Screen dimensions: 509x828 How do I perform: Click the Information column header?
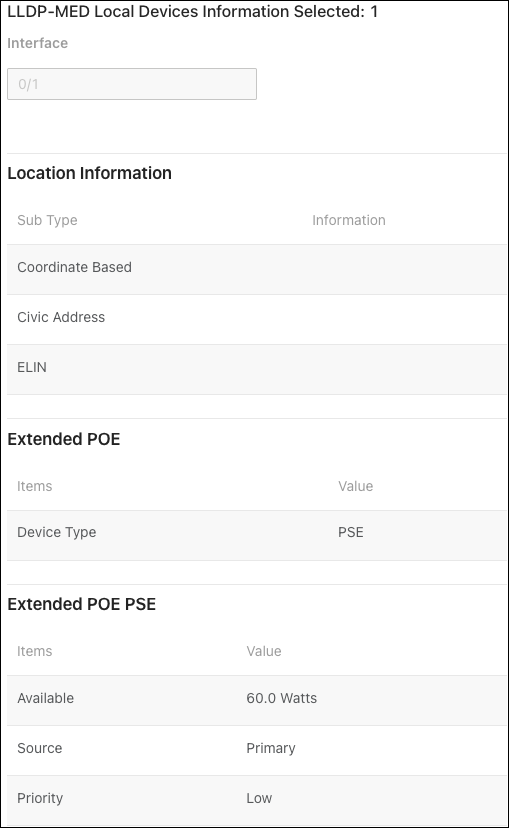pyautogui.click(x=348, y=220)
